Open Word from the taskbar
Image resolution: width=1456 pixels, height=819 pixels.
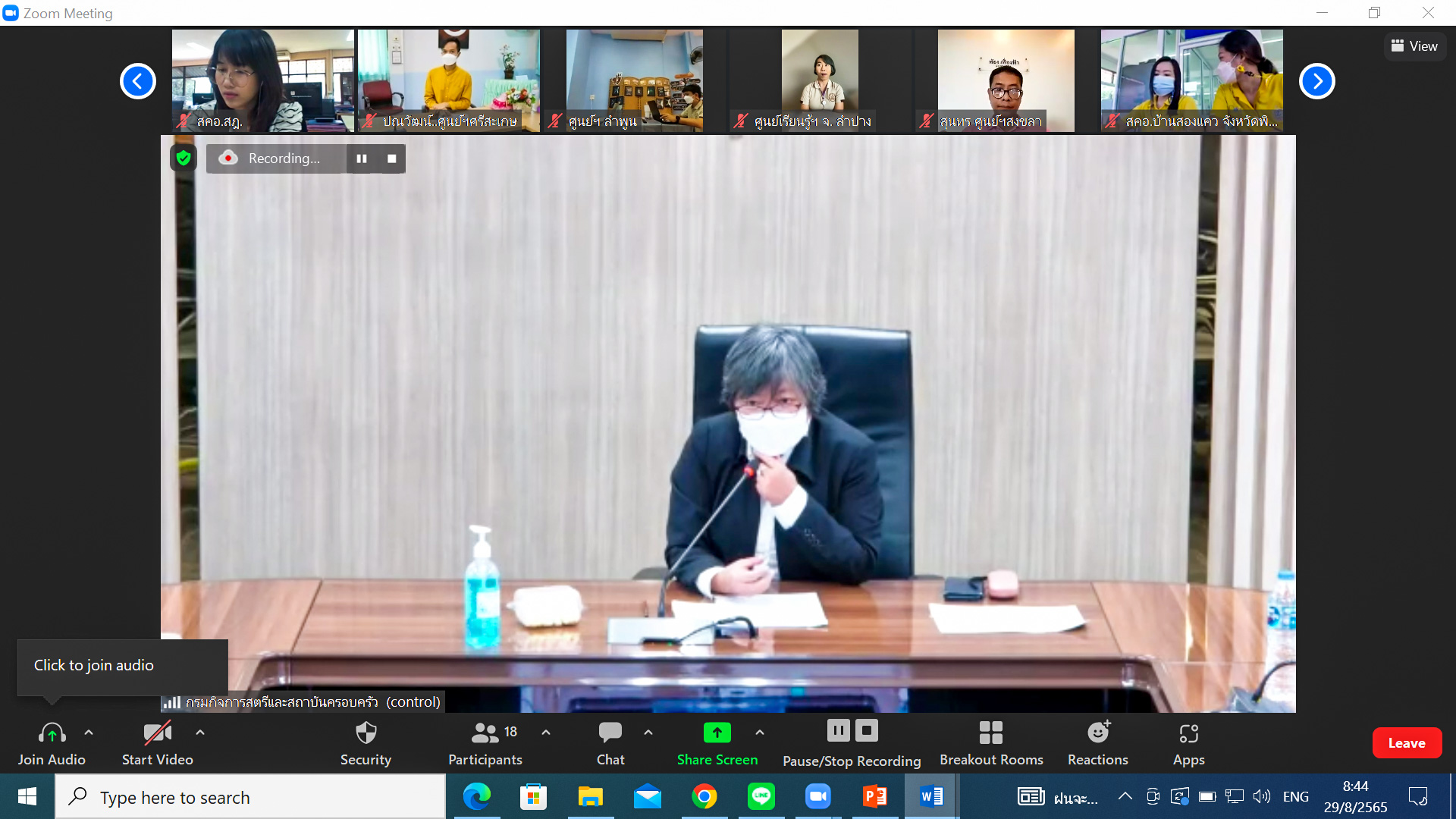(932, 797)
